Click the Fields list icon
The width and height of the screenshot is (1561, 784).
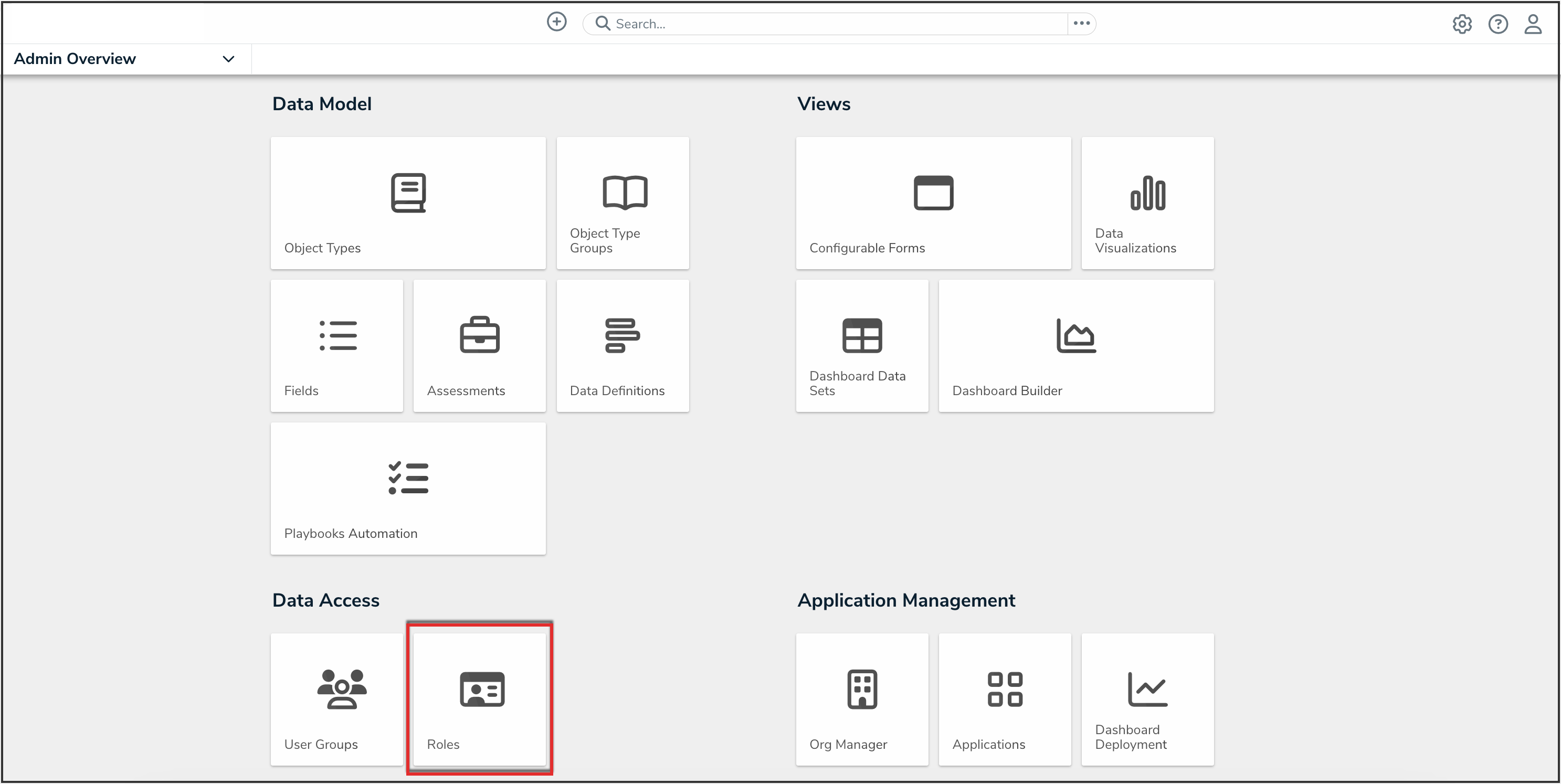tap(338, 335)
